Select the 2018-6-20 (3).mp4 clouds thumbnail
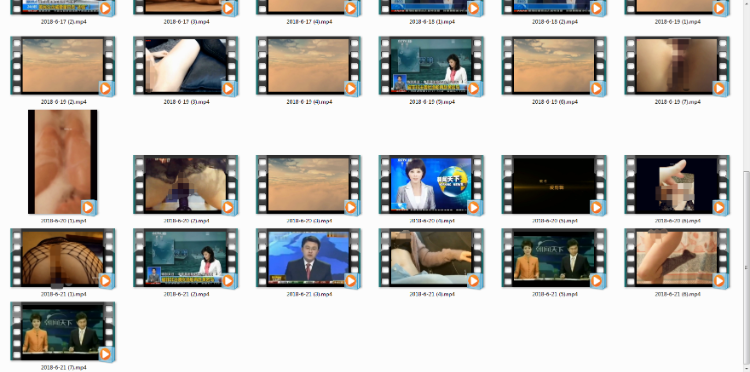Screen dimensions: 750x372 pos(309,185)
